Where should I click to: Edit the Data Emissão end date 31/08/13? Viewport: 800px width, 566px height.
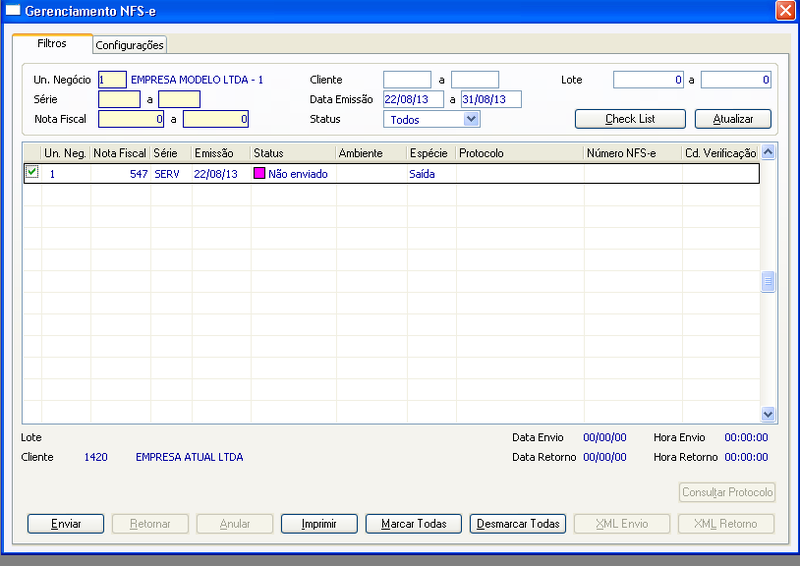pos(491,99)
